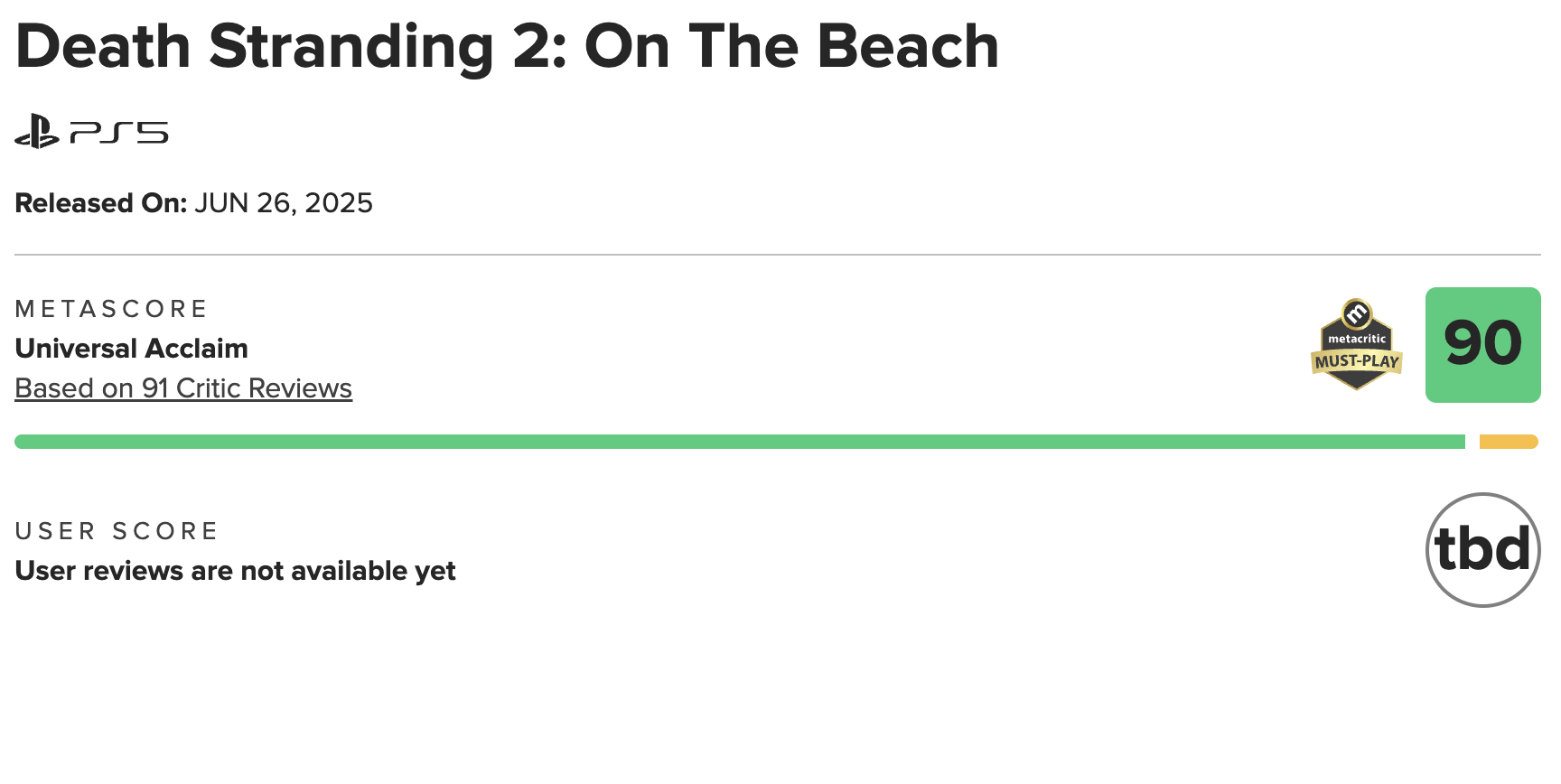Click the Universal Acclaim label

pos(132,349)
